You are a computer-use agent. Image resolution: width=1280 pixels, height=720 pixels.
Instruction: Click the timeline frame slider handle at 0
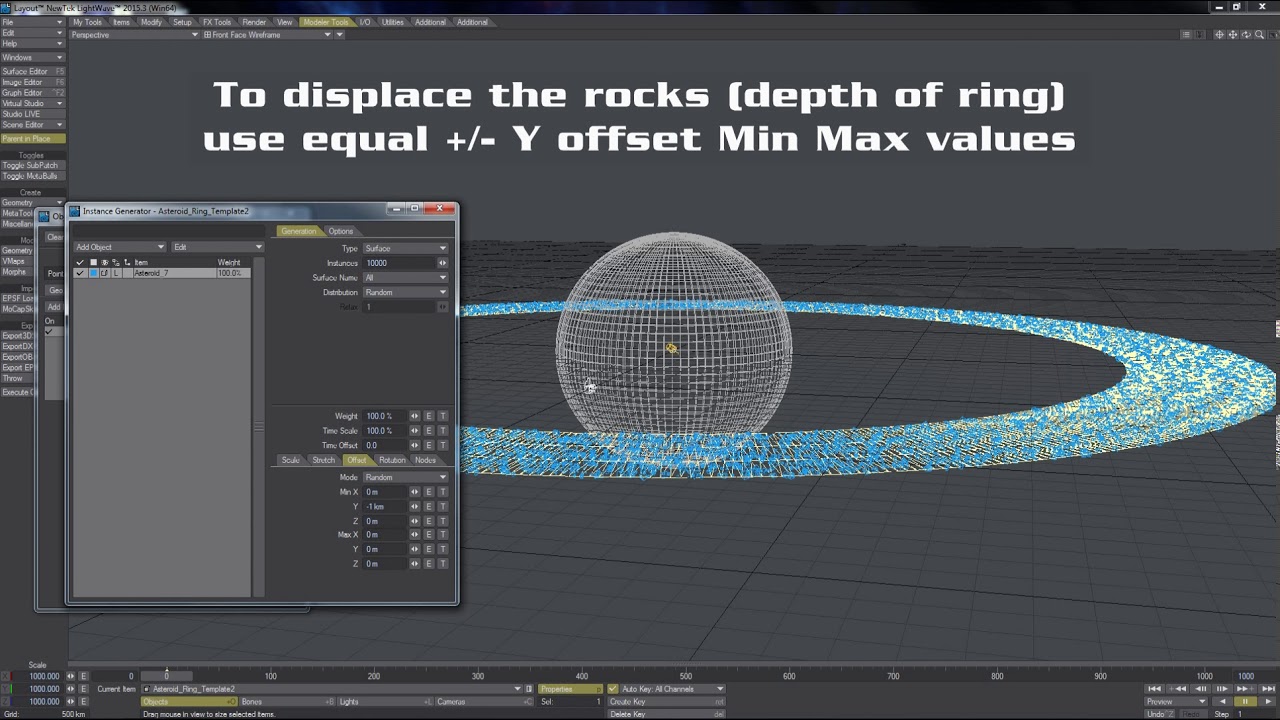(166, 676)
